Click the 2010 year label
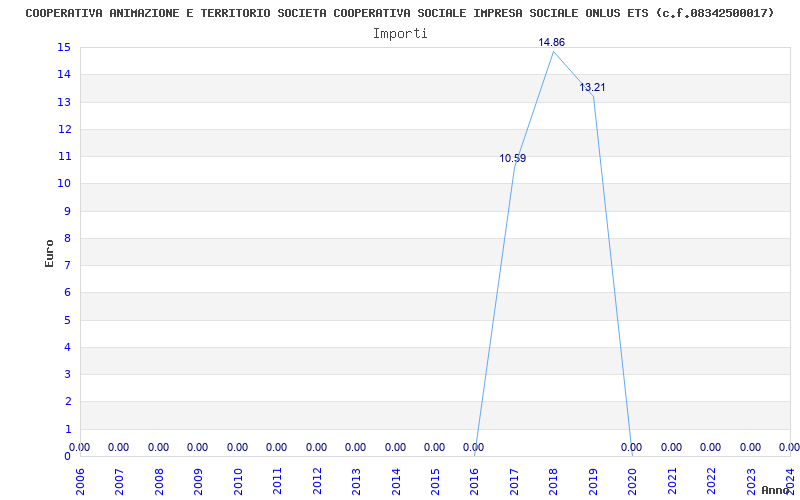The height and width of the screenshot is (500, 800). click(238, 481)
